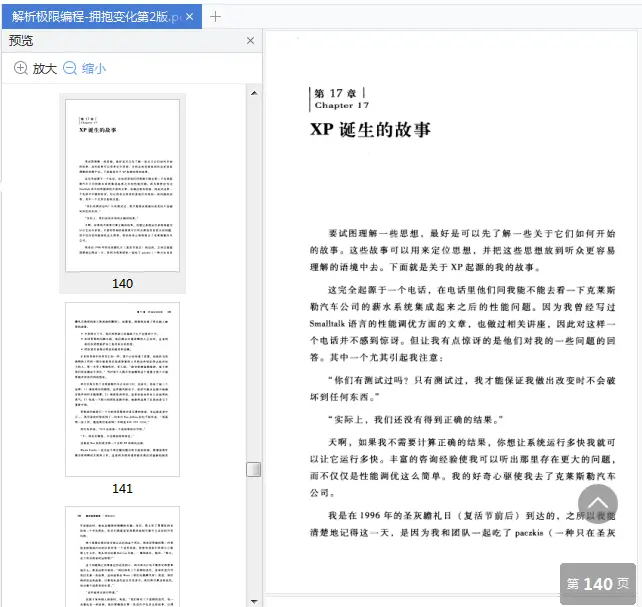The image size is (642, 607).
Task: Click the 缩小 zoom out magnifier icon
Action: point(70,68)
